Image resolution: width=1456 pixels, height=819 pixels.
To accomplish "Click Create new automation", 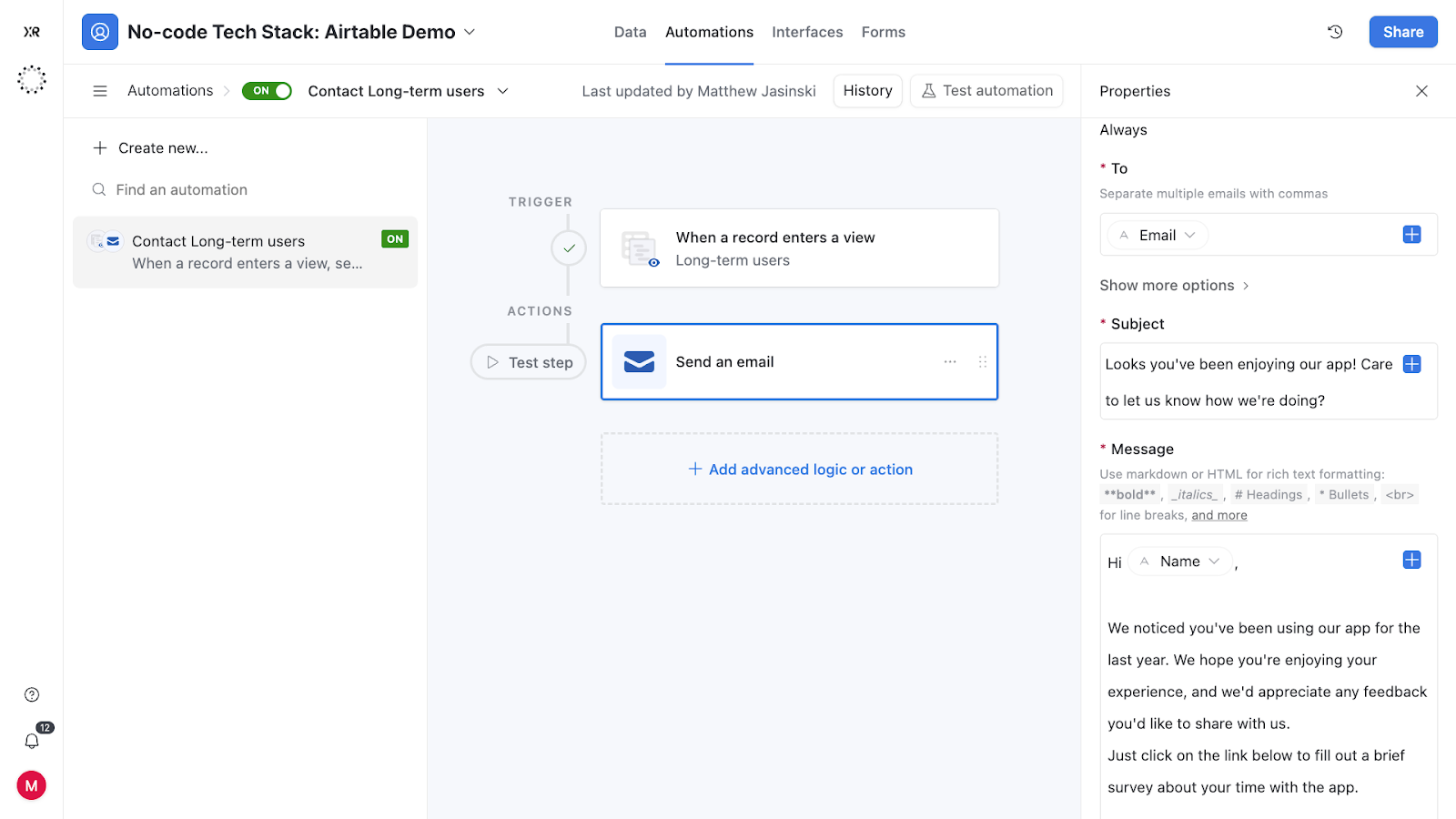I will coord(150,147).
